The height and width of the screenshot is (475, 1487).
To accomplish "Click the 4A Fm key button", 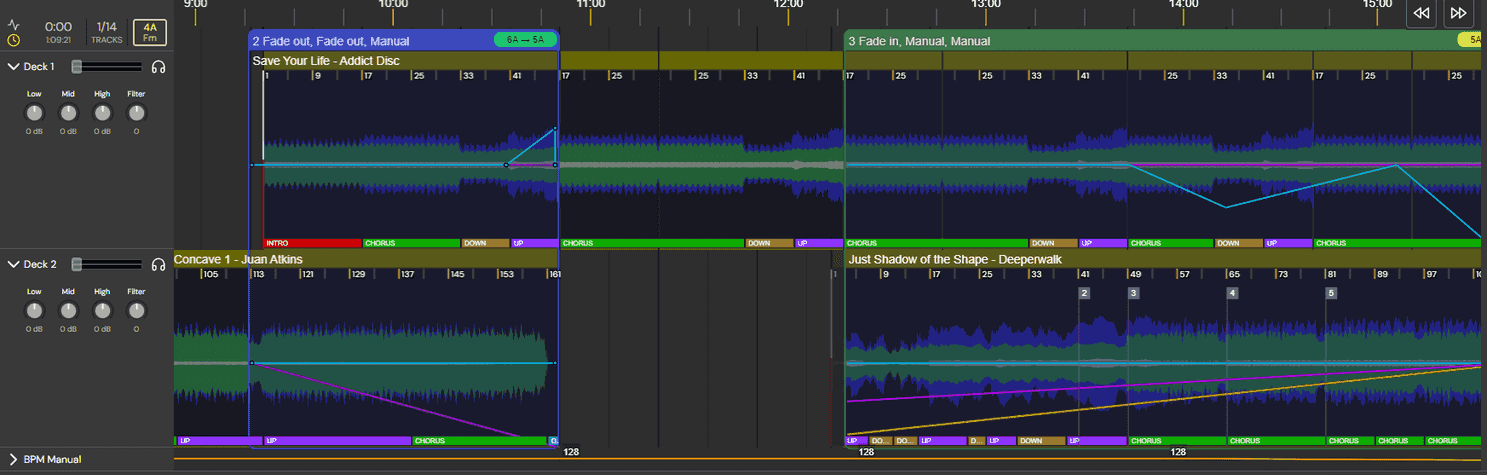I will pos(149,33).
